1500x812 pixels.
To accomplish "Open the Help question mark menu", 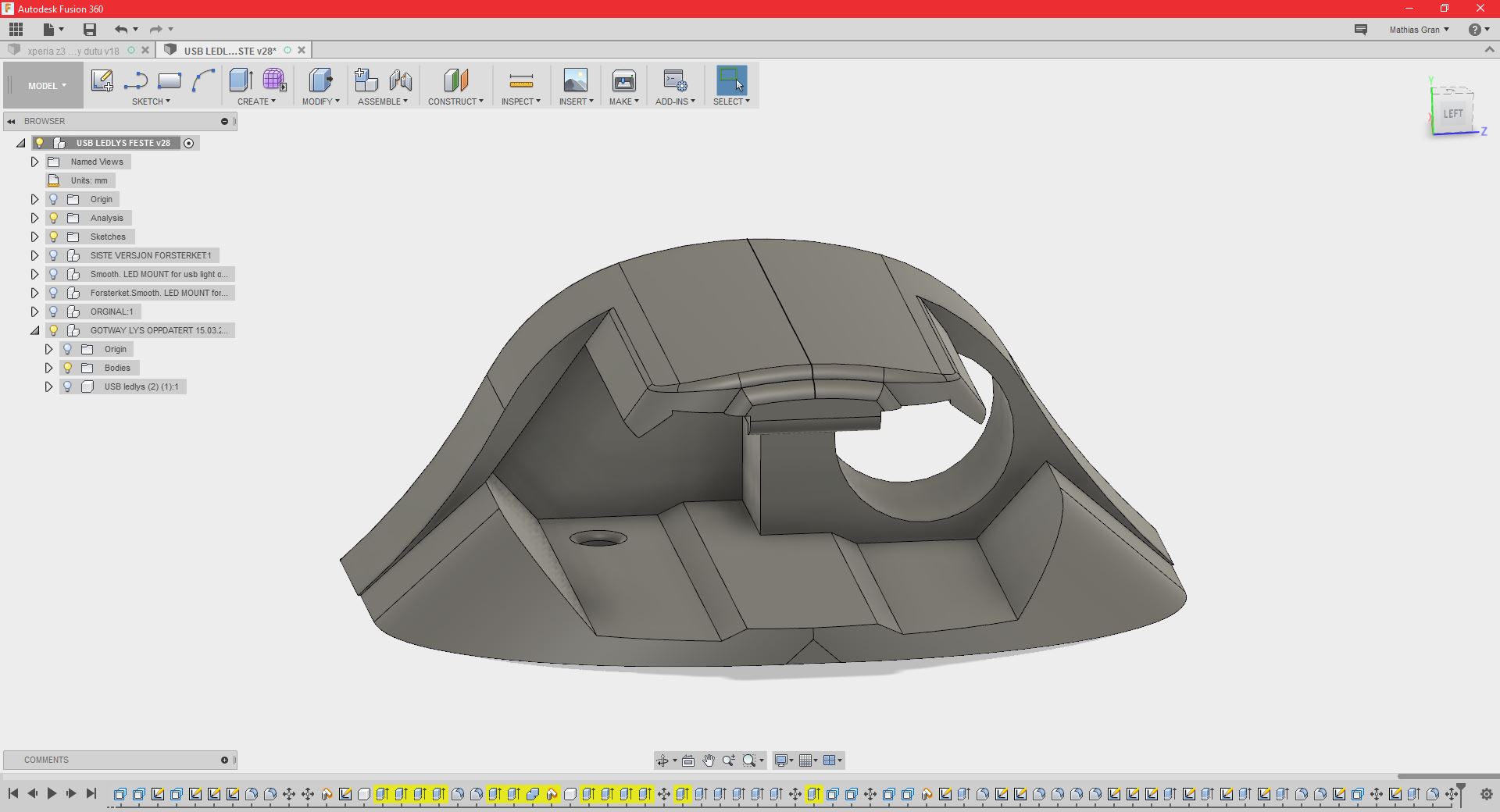I will 1478,30.
